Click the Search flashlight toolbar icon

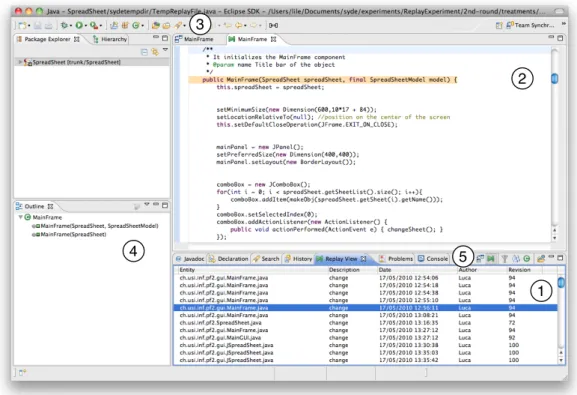178,25
